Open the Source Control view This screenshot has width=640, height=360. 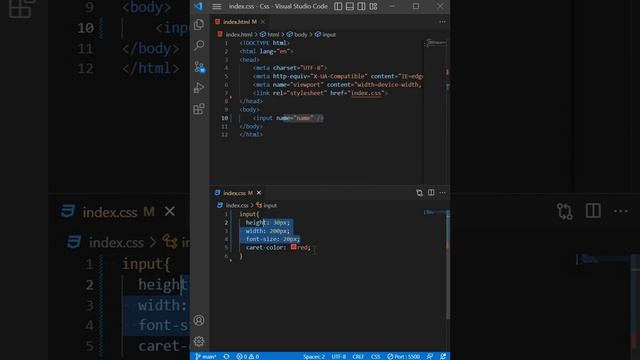click(x=199, y=67)
